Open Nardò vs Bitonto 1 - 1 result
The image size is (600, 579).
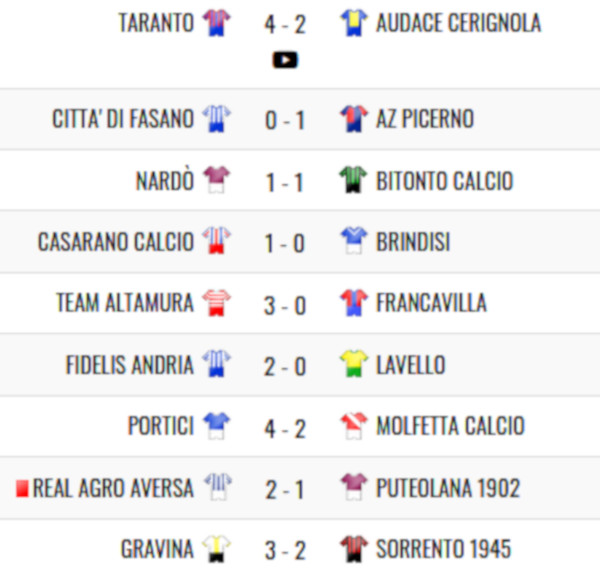coord(285,182)
